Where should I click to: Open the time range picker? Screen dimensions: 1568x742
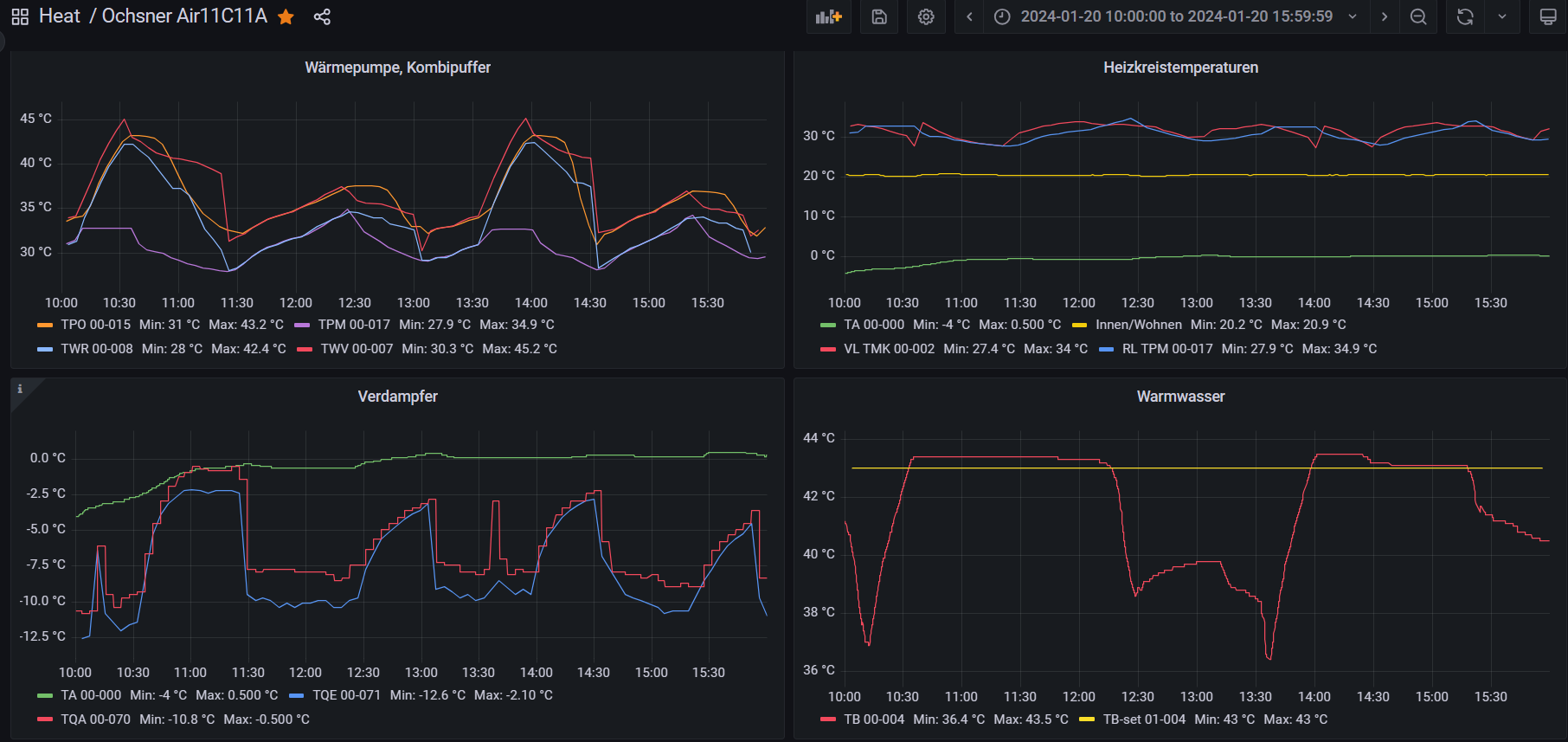[1176, 16]
